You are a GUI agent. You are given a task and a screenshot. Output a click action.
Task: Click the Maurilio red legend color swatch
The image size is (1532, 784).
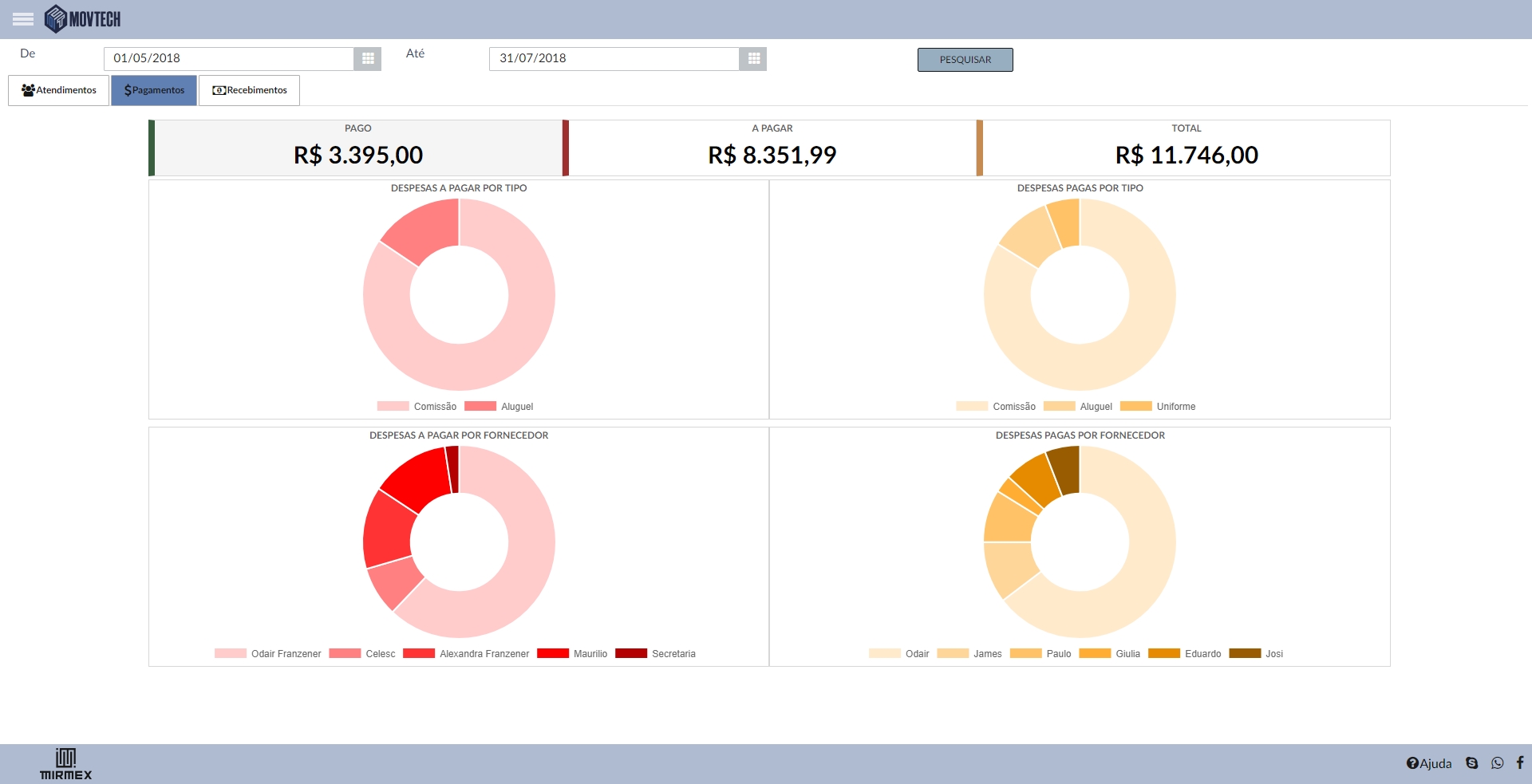coord(552,654)
